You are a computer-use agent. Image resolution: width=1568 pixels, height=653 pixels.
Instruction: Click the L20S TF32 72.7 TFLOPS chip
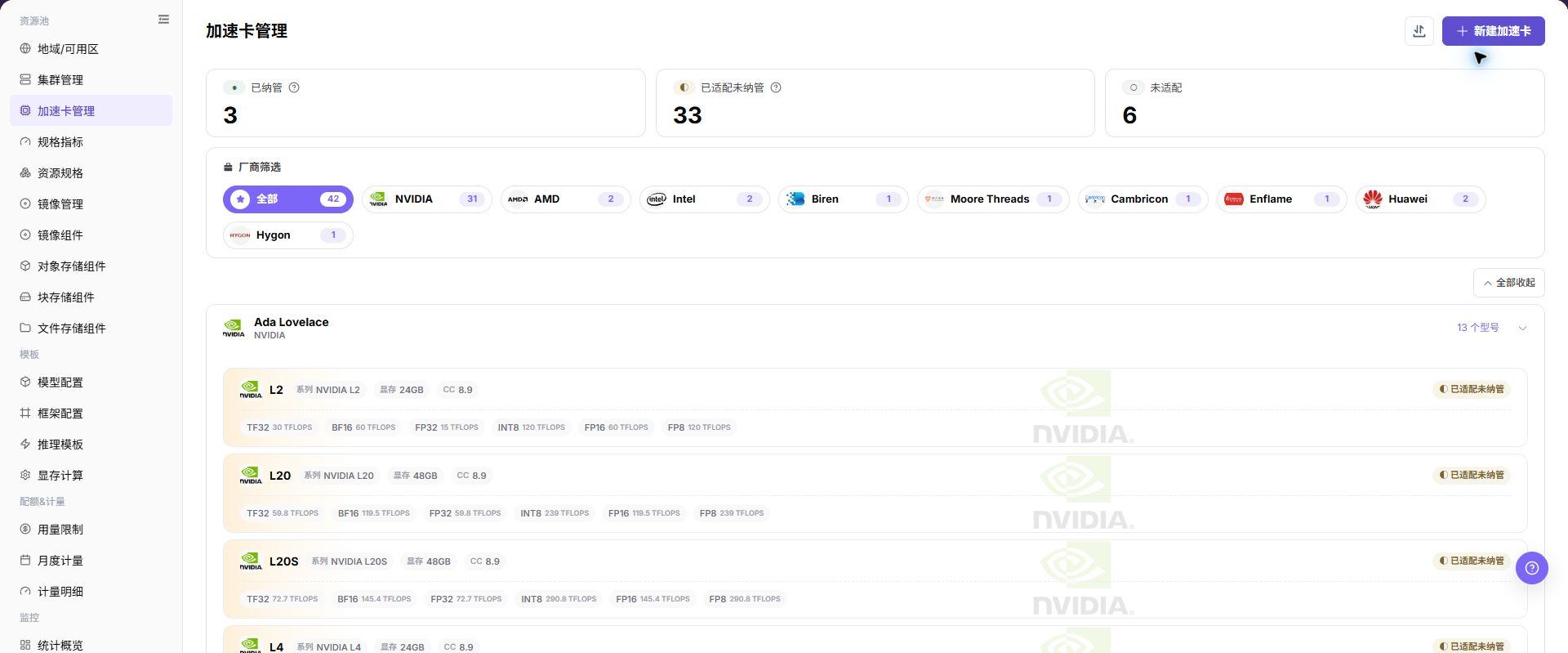(x=283, y=599)
